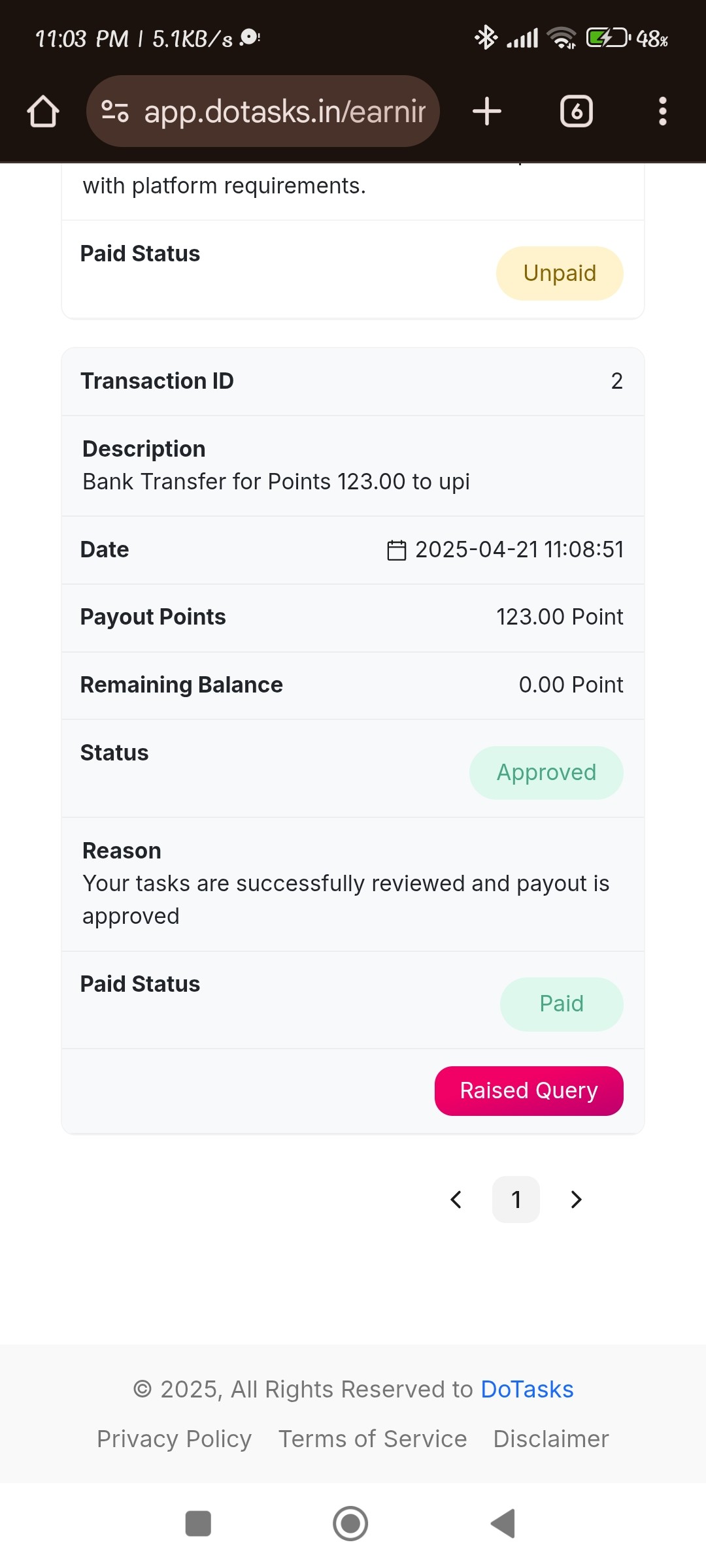Tap the Android back triangle button
The width and height of the screenshot is (706, 1568).
tap(503, 1524)
